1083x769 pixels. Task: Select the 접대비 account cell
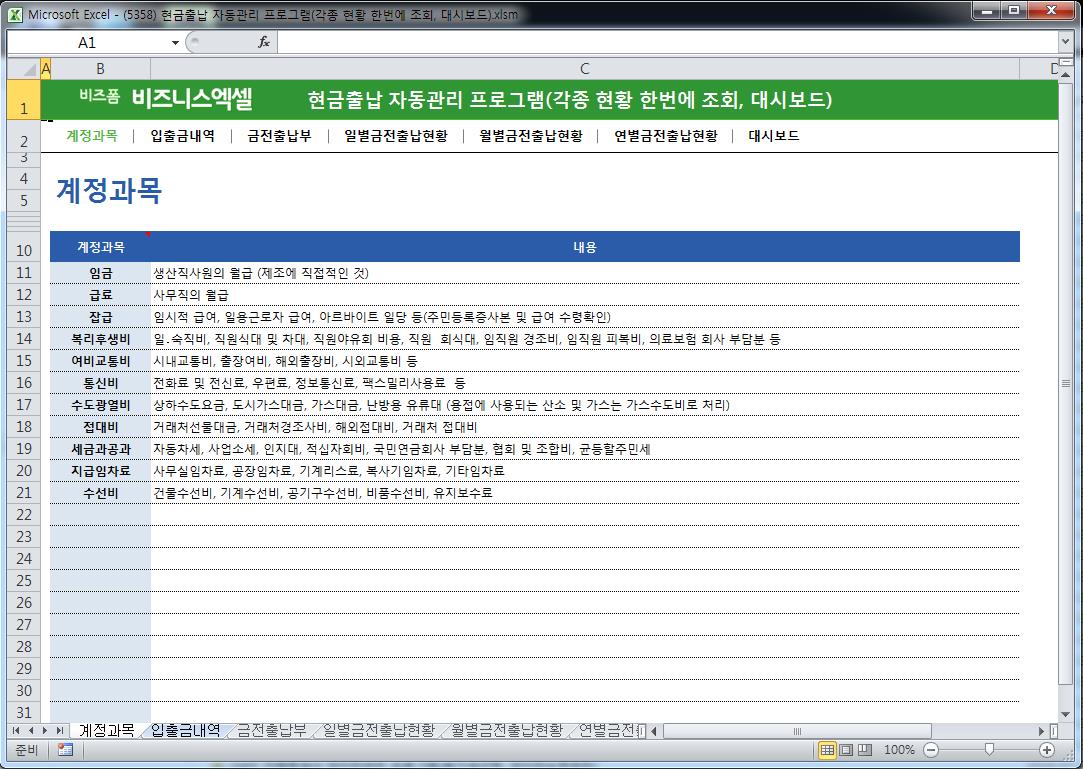pos(100,427)
